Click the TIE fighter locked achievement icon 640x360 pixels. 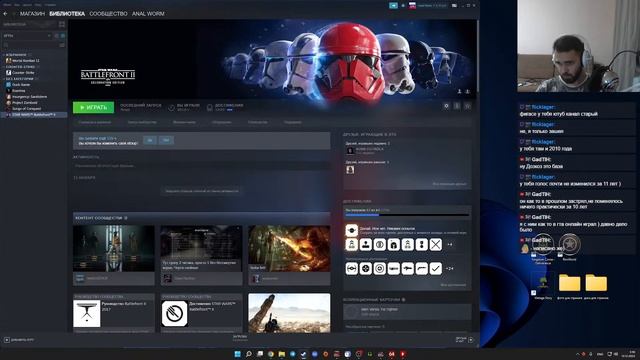pyautogui.click(x=351, y=269)
